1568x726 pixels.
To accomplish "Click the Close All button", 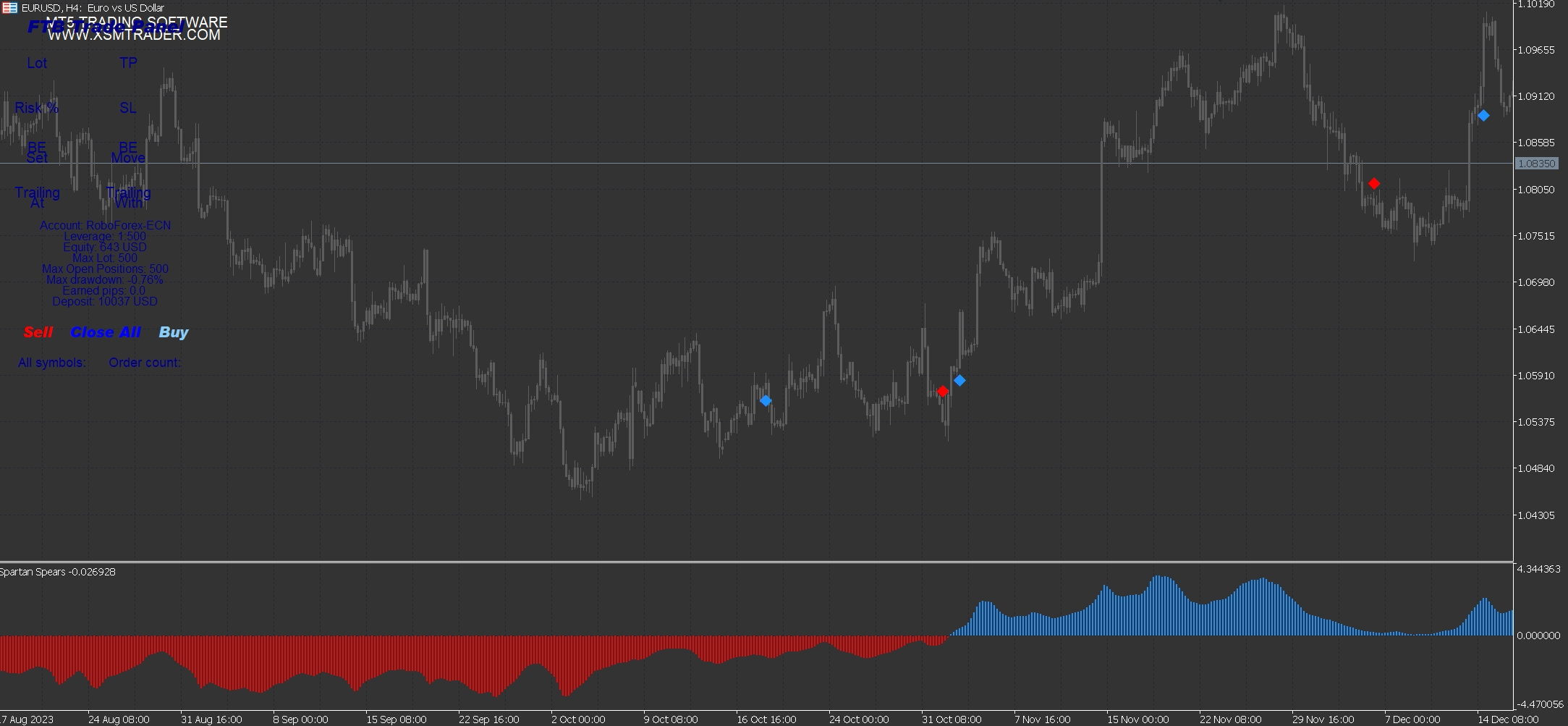I will (106, 332).
